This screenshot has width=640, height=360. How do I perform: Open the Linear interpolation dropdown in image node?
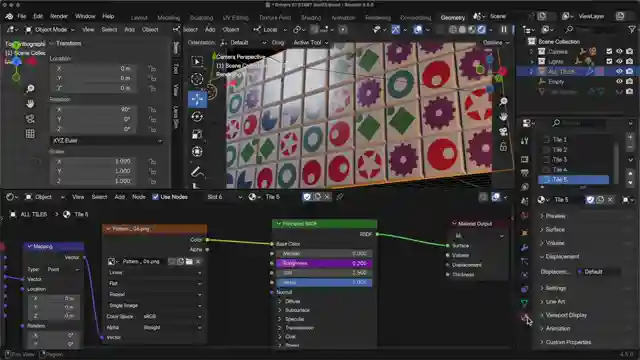point(155,272)
